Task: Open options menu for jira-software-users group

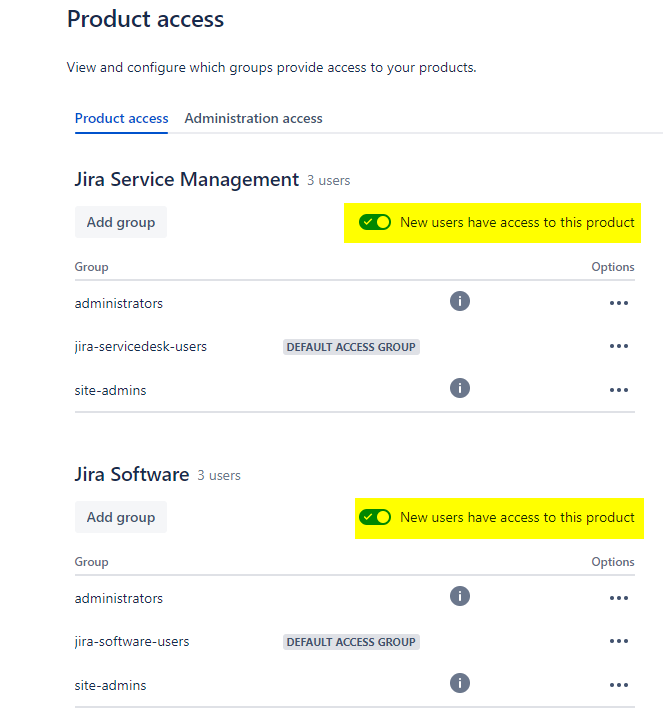Action: tap(619, 641)
